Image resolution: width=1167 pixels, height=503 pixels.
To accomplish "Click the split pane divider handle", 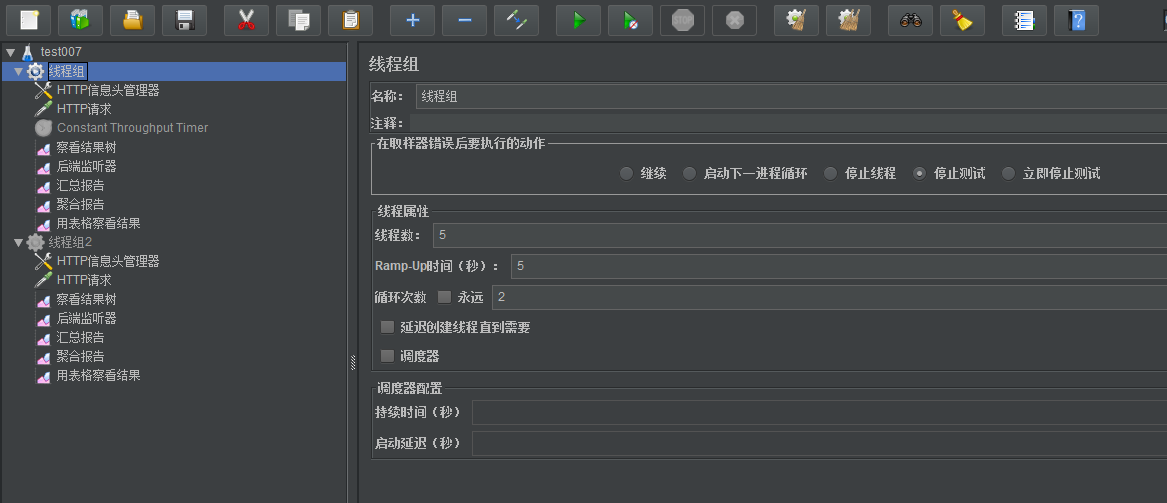I will (x=353, y=362).
